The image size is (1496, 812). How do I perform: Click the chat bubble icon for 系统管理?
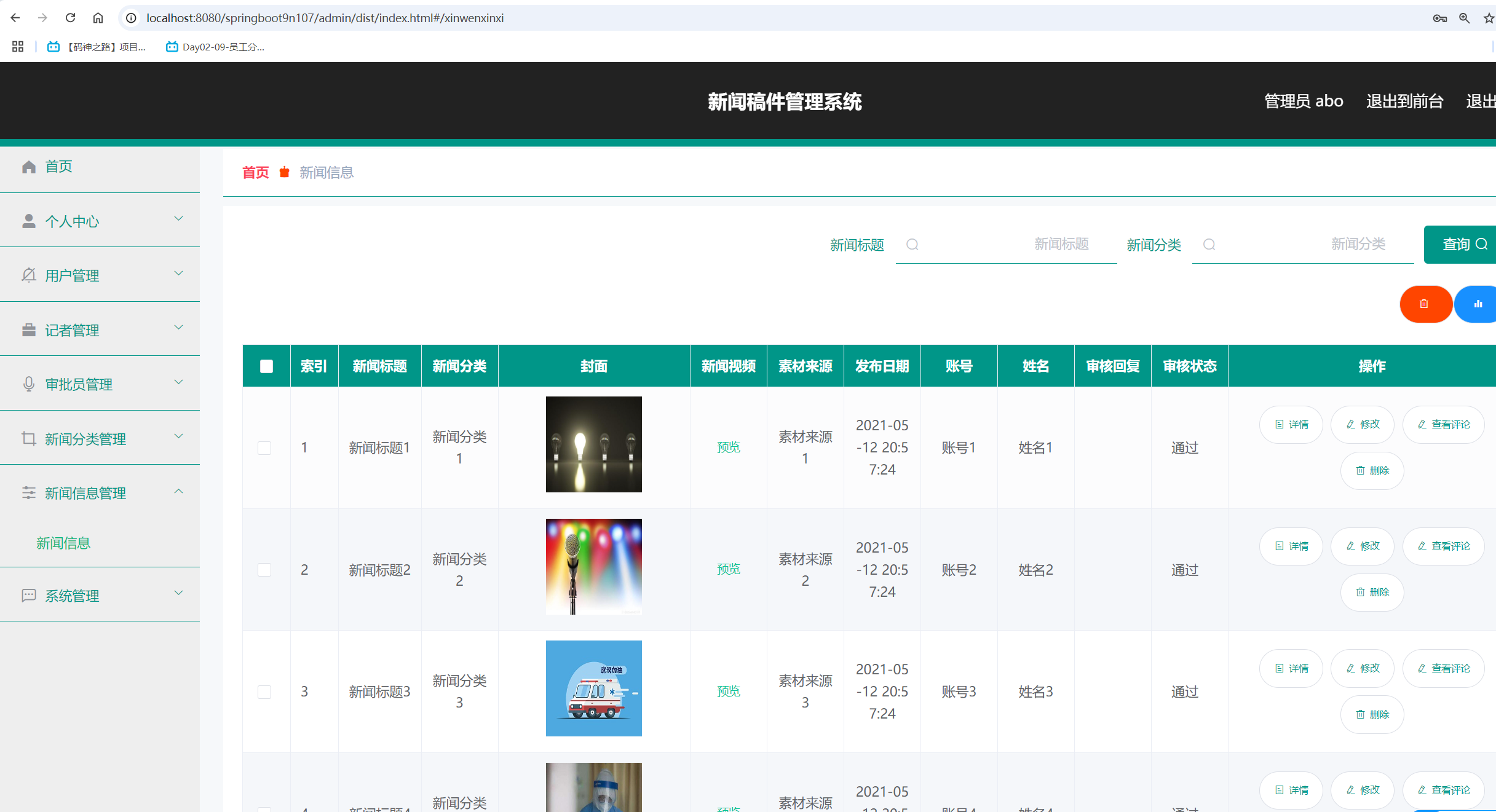pos(29,595)
